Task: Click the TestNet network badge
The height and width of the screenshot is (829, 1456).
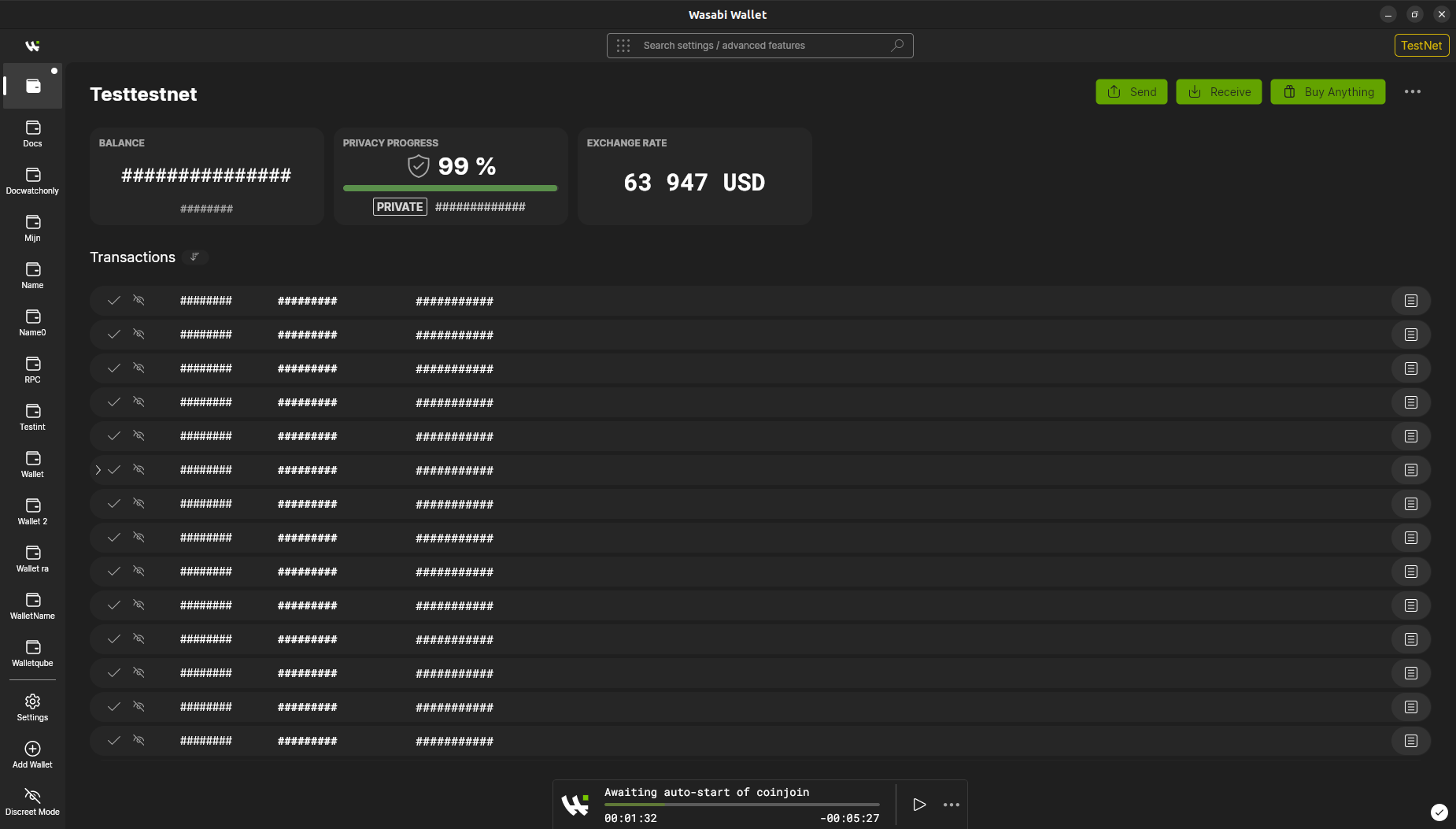Action: click(1421, 46)
